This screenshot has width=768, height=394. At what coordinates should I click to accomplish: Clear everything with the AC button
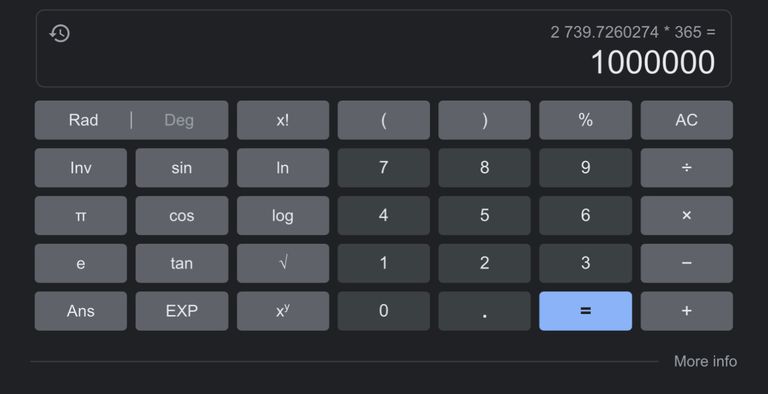point(686,120)
